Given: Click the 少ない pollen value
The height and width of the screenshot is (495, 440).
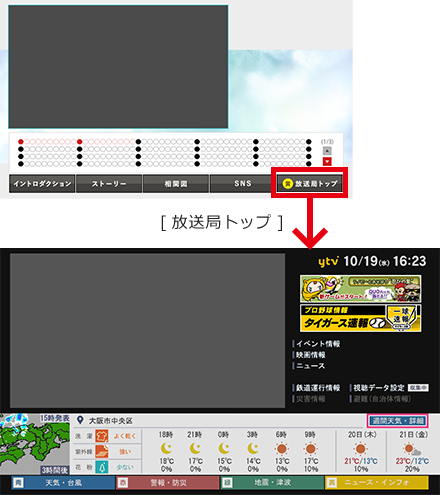Looking at the screenshot, I should (125, 467).
